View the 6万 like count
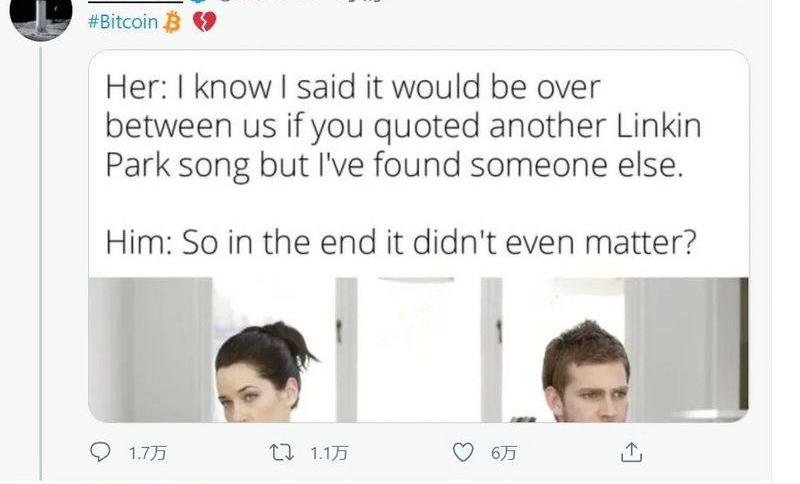This screenshot has height=484, width=800. pos(504,453)
